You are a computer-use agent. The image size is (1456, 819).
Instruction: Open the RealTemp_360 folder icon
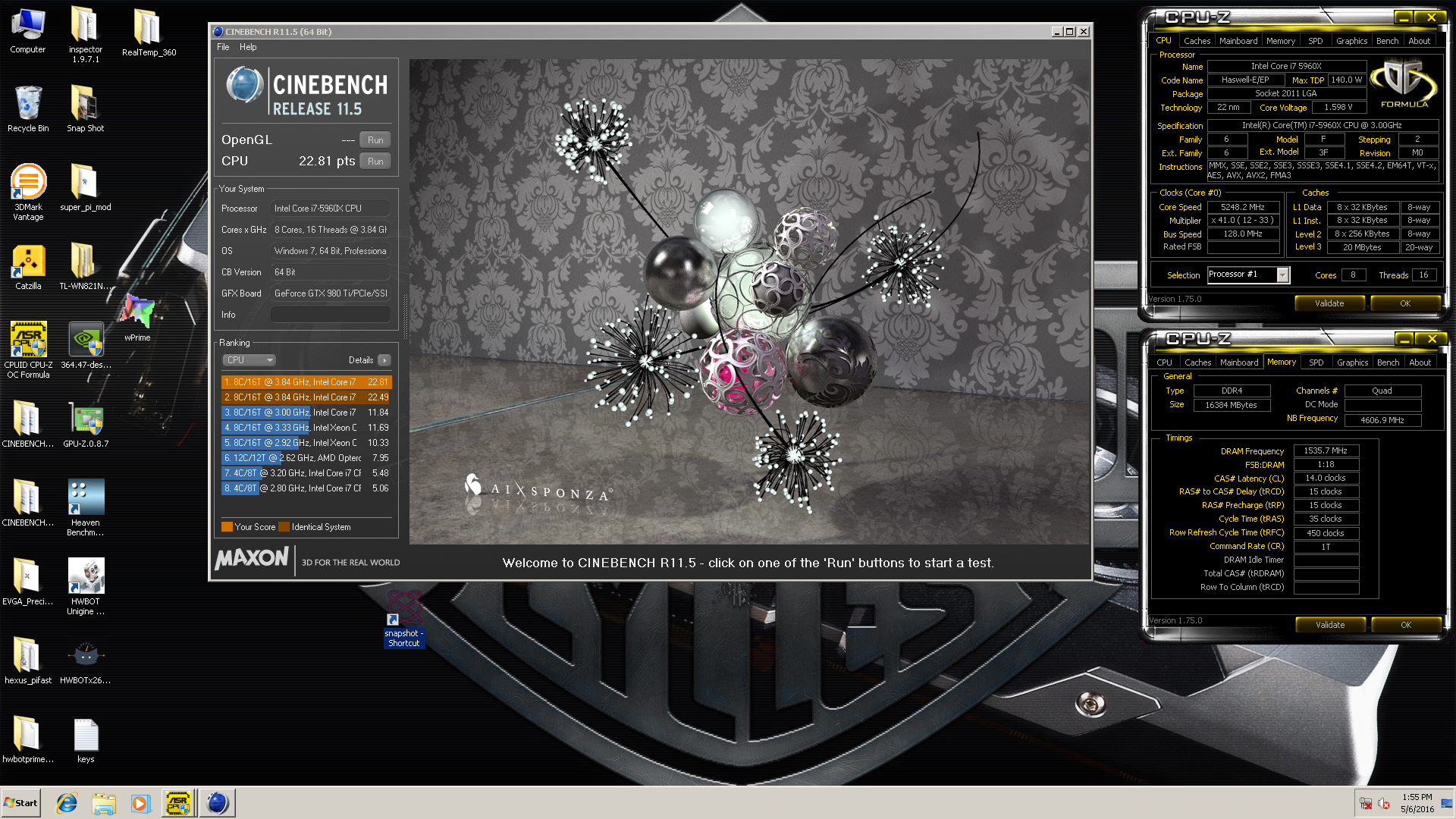[149, 33]
